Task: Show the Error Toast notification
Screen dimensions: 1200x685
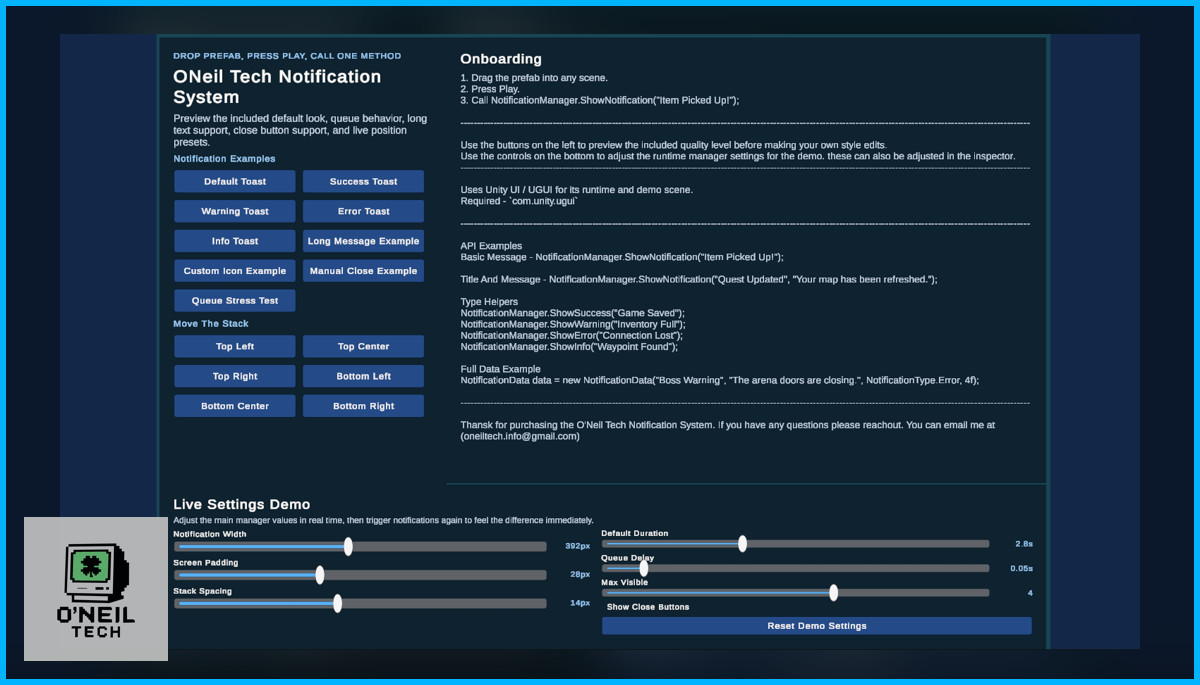Action: [x=364, y=211]
